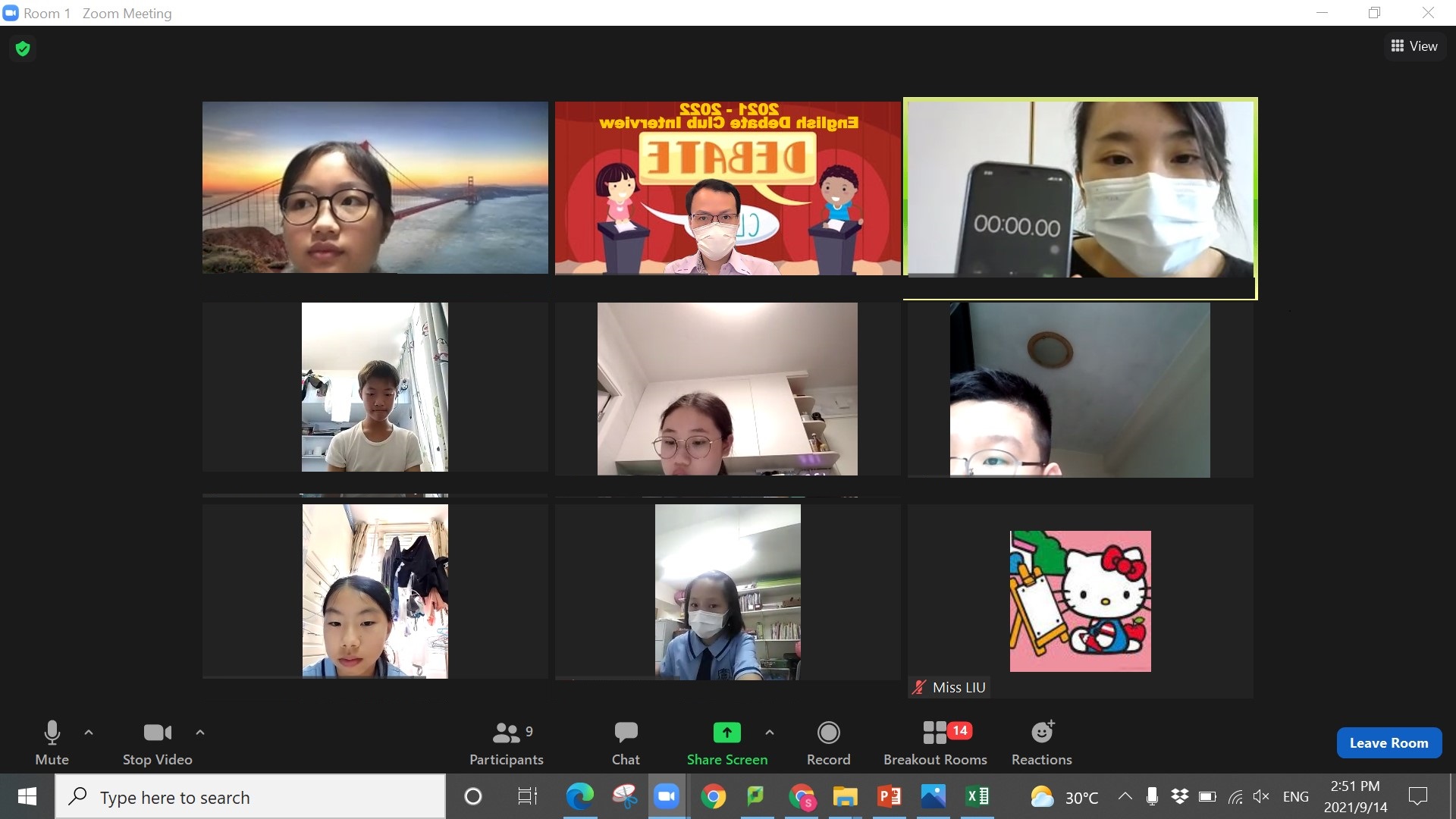
Task: Select the masked student in uniform video
Action: click(x=727, y=591)
